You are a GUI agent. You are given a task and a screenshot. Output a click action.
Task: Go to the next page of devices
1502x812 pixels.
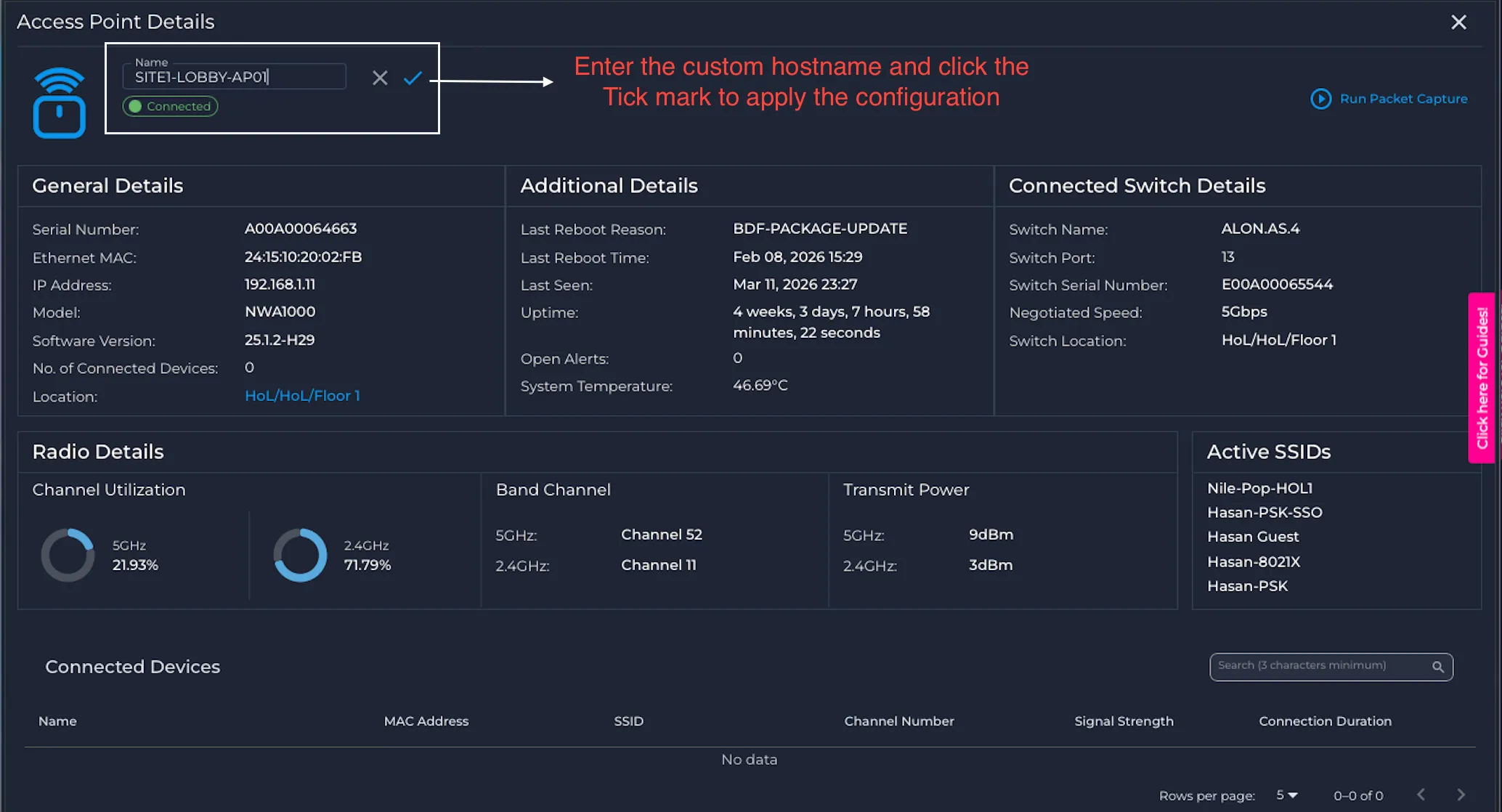[x=1461, y=795]
